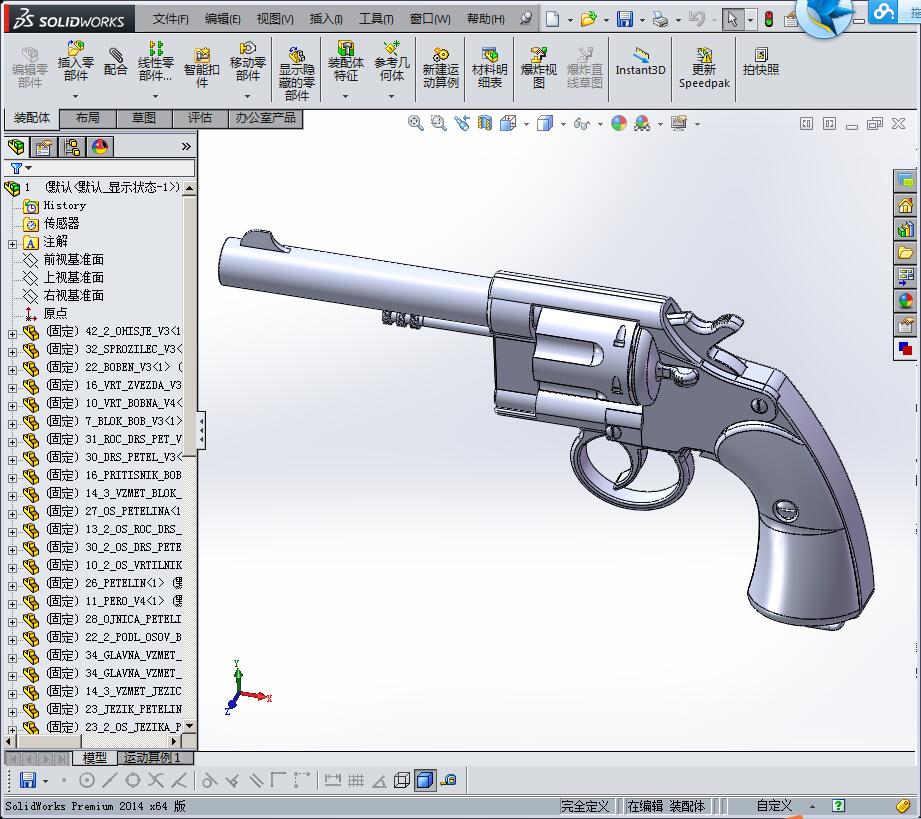Click Insert Components icon
This screenshot has height=819, width=921.
pyautogui.click(x=75, y=63)
